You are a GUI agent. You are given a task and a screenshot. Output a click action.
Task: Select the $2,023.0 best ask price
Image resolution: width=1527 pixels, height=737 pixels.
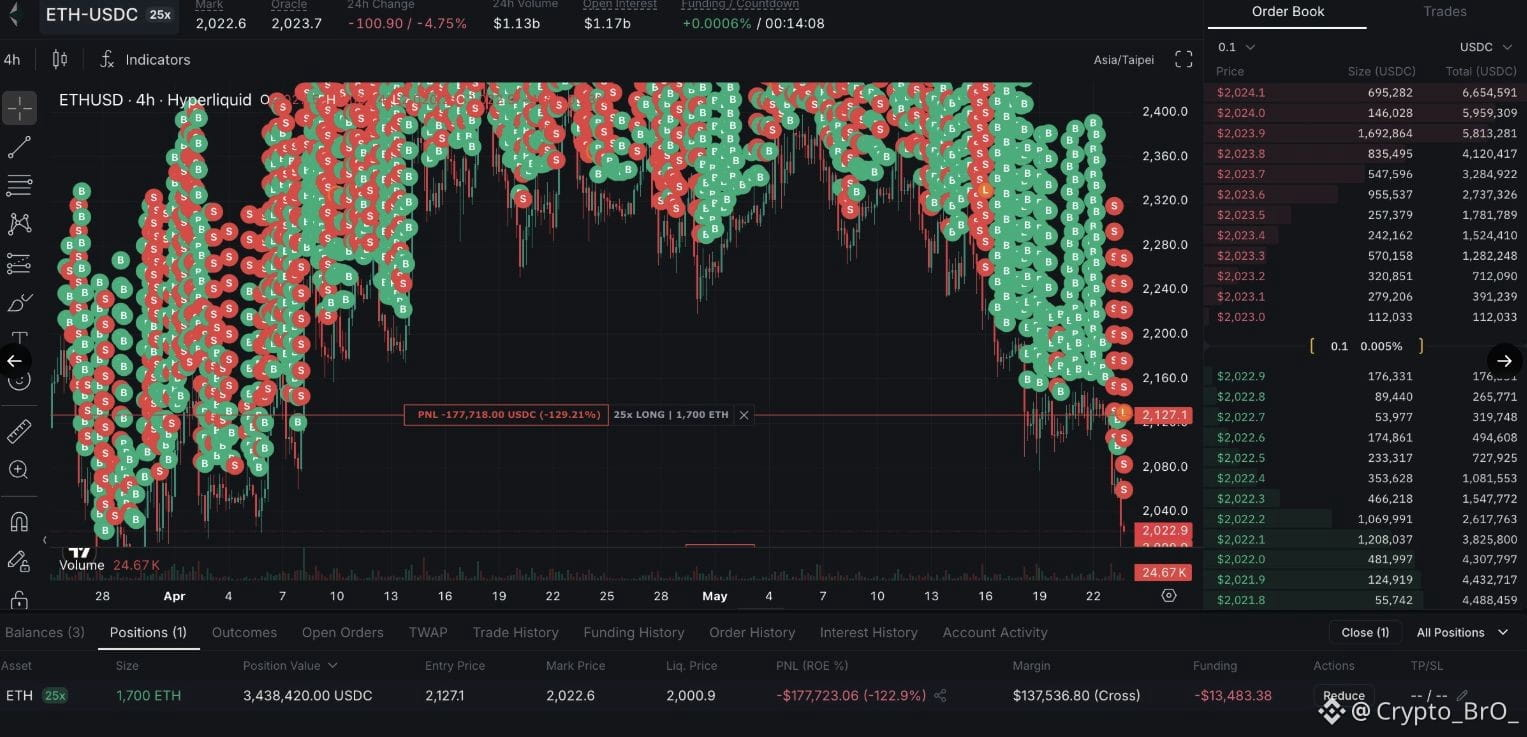click(1240, 317)
